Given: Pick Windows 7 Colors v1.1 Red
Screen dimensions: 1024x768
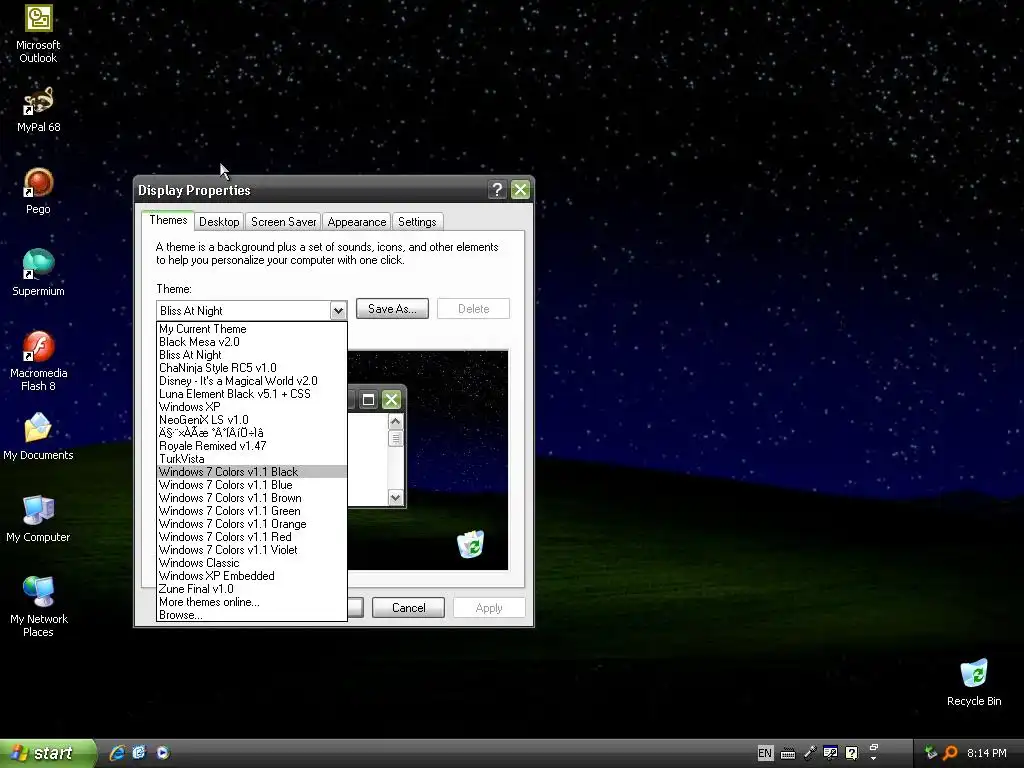Looking at the screenshot, I should (x=251, y=537).
